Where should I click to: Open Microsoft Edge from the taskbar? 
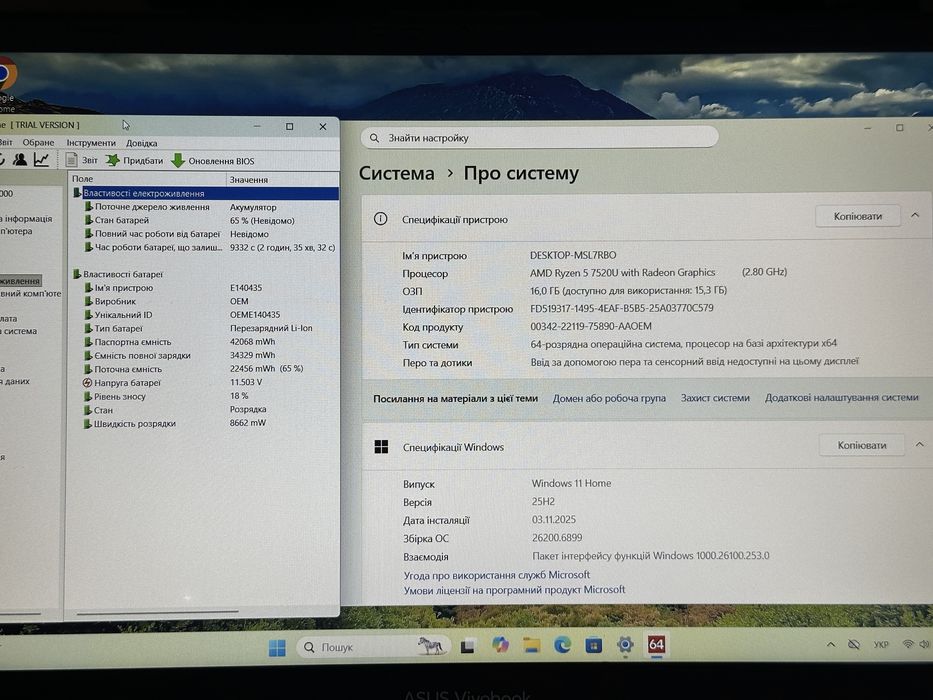(562, 645)
